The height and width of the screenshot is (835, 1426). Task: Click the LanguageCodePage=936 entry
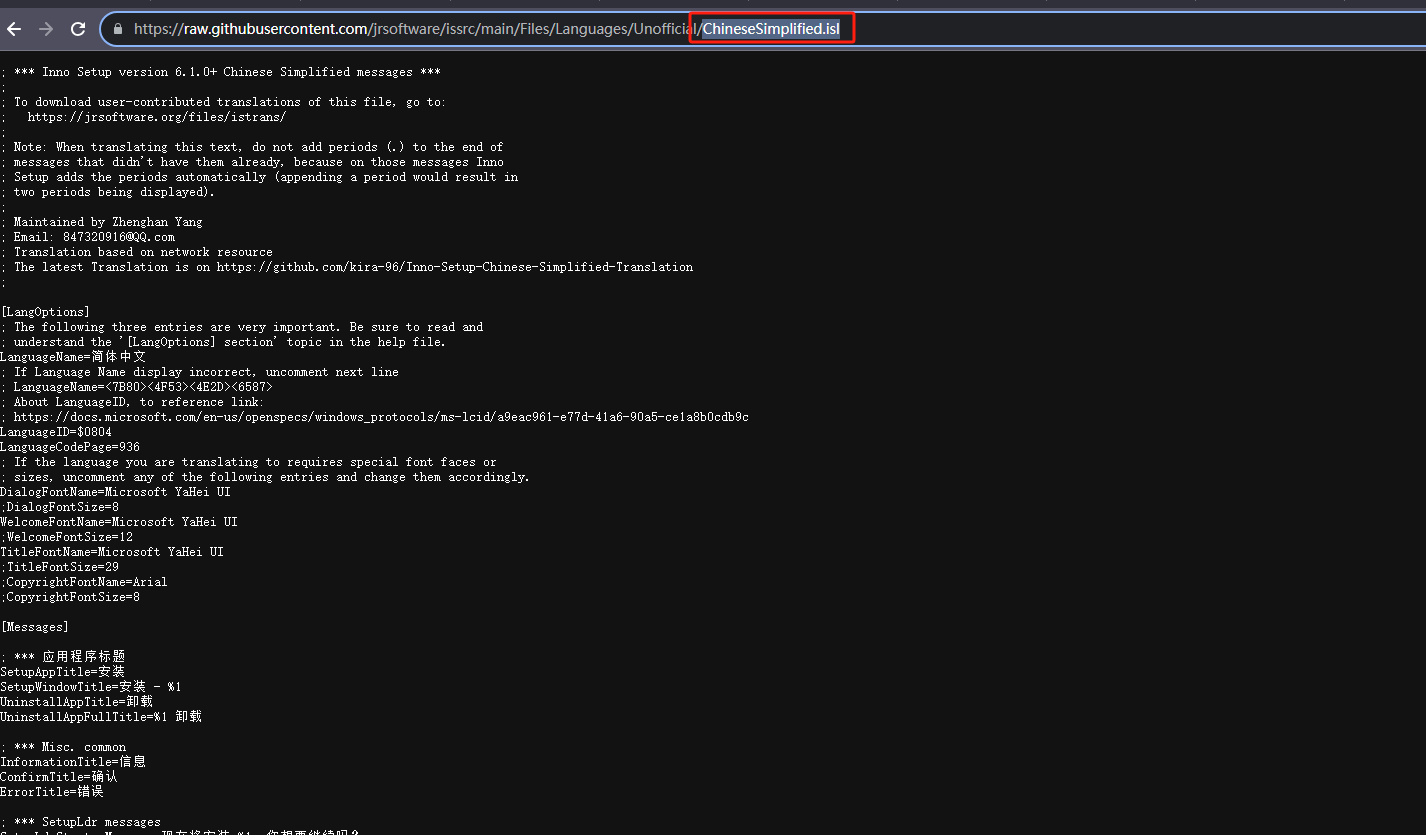[x=70, y=446]
